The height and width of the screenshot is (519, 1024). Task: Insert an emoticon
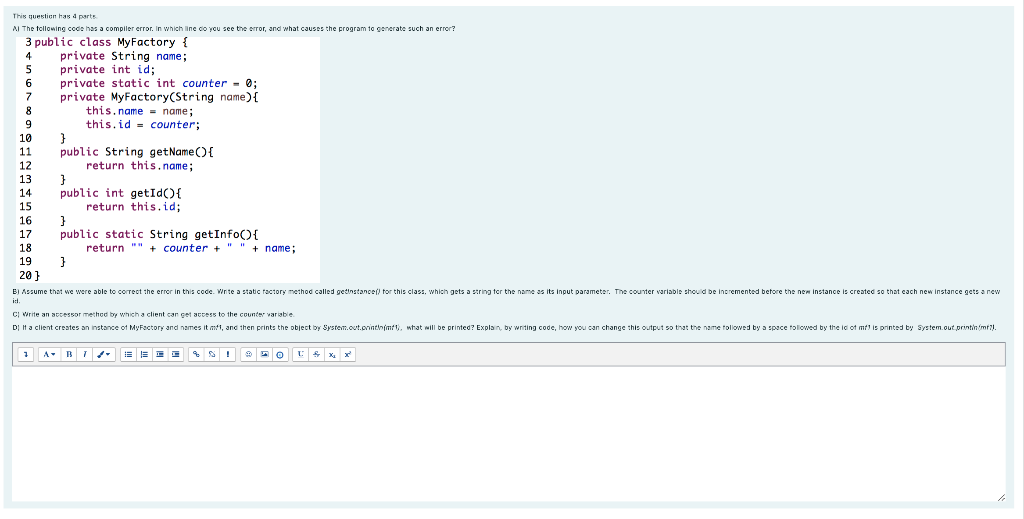249,354
